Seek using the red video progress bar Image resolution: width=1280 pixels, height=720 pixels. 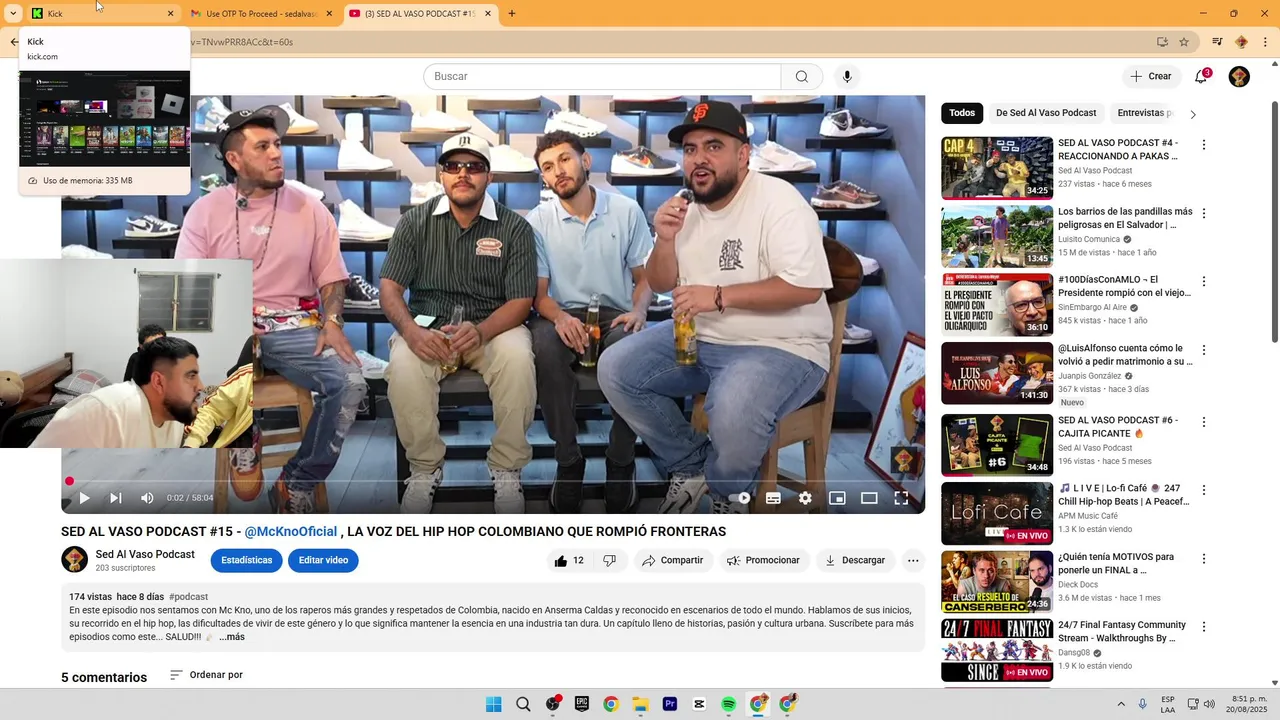point(493,481)
